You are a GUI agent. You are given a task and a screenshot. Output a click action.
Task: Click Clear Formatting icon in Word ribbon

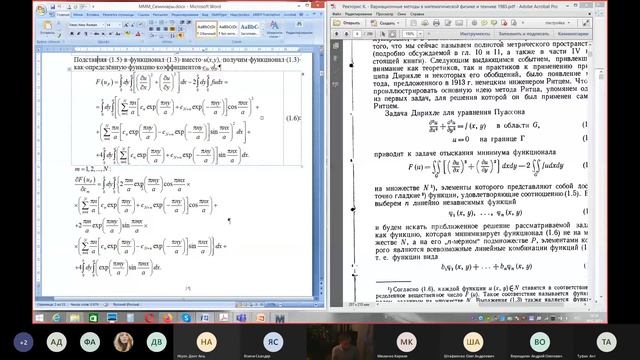coord(140,24)
